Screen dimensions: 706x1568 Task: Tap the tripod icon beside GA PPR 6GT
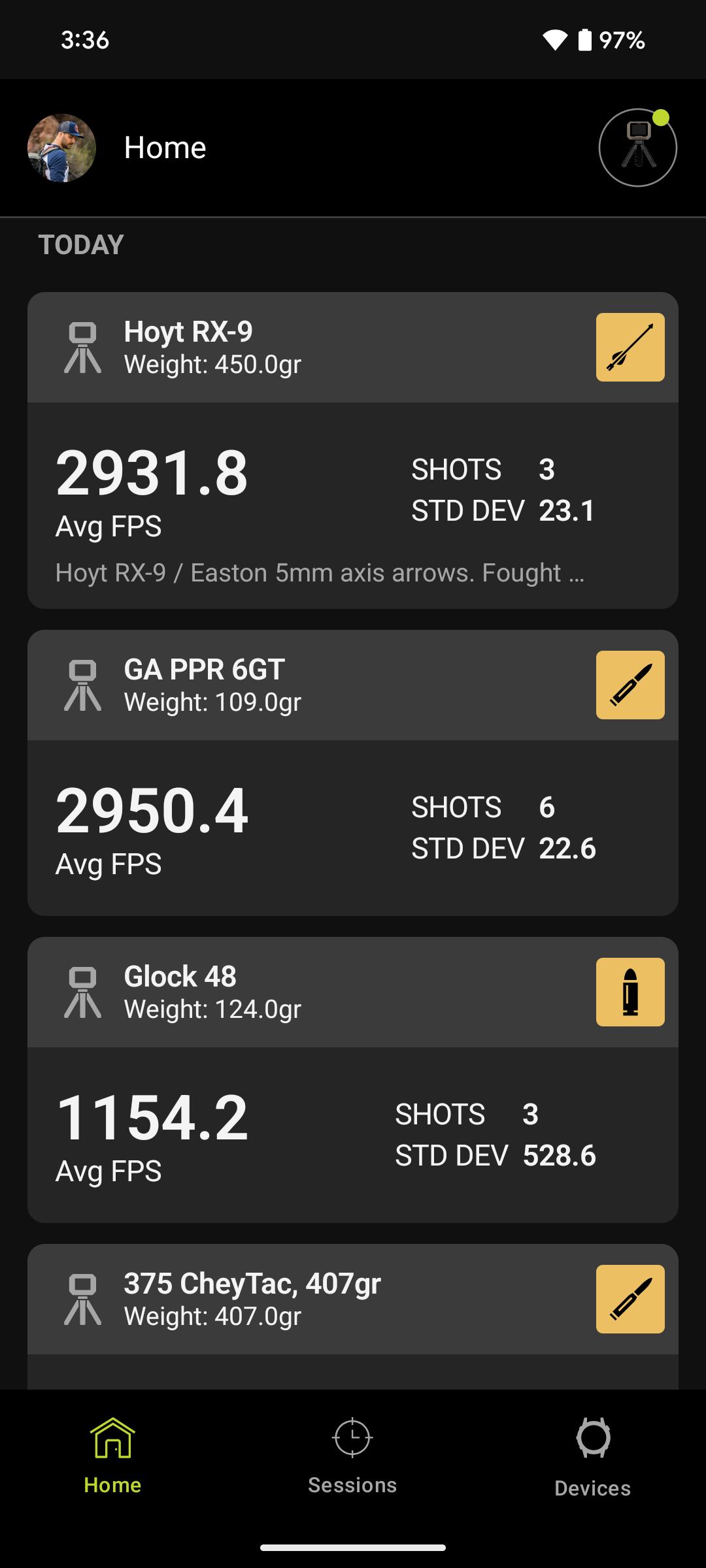point(83,685)
